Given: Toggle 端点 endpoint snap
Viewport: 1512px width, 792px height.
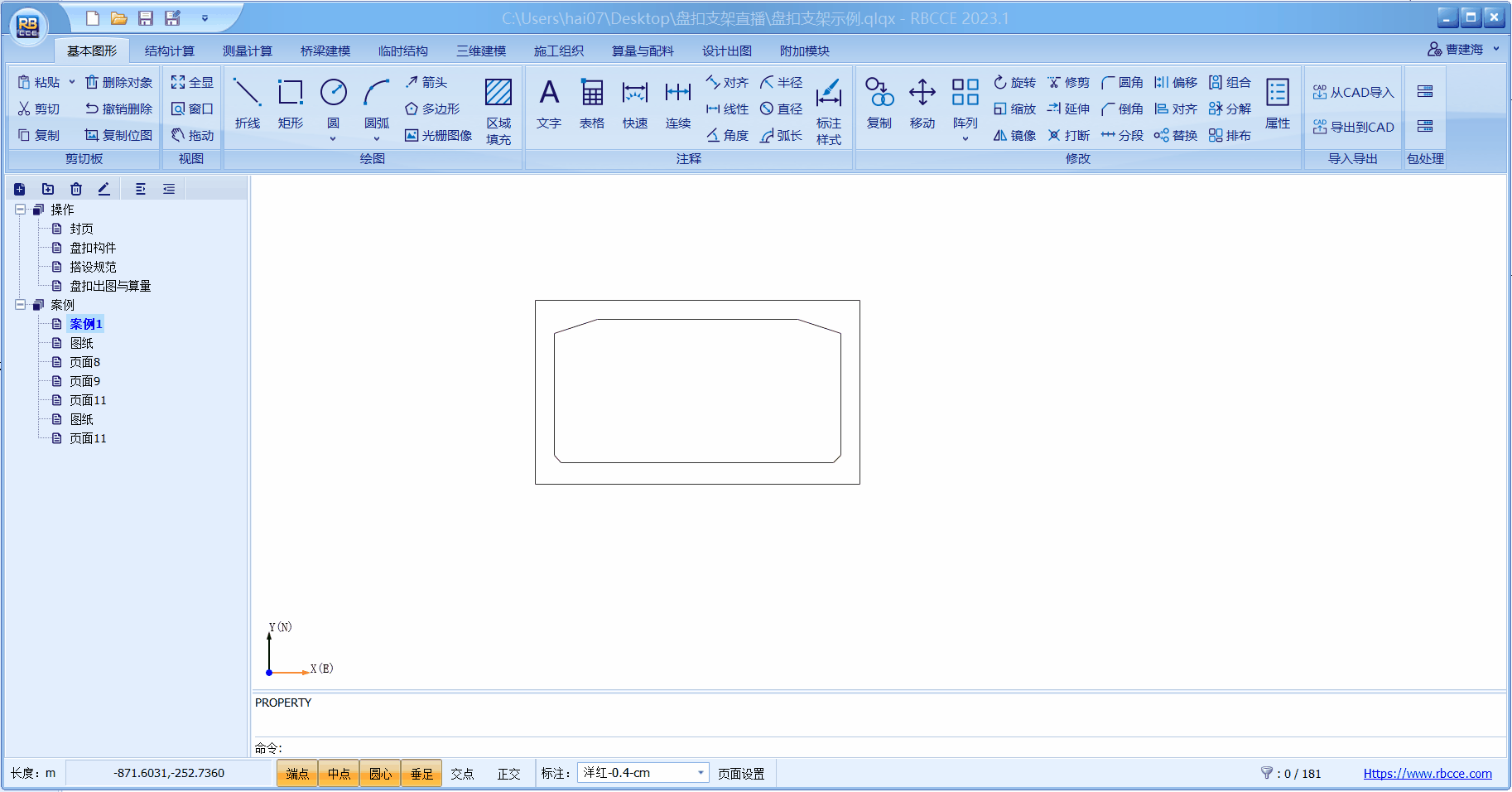Looking at the screenshot, I should pos(297,773).
